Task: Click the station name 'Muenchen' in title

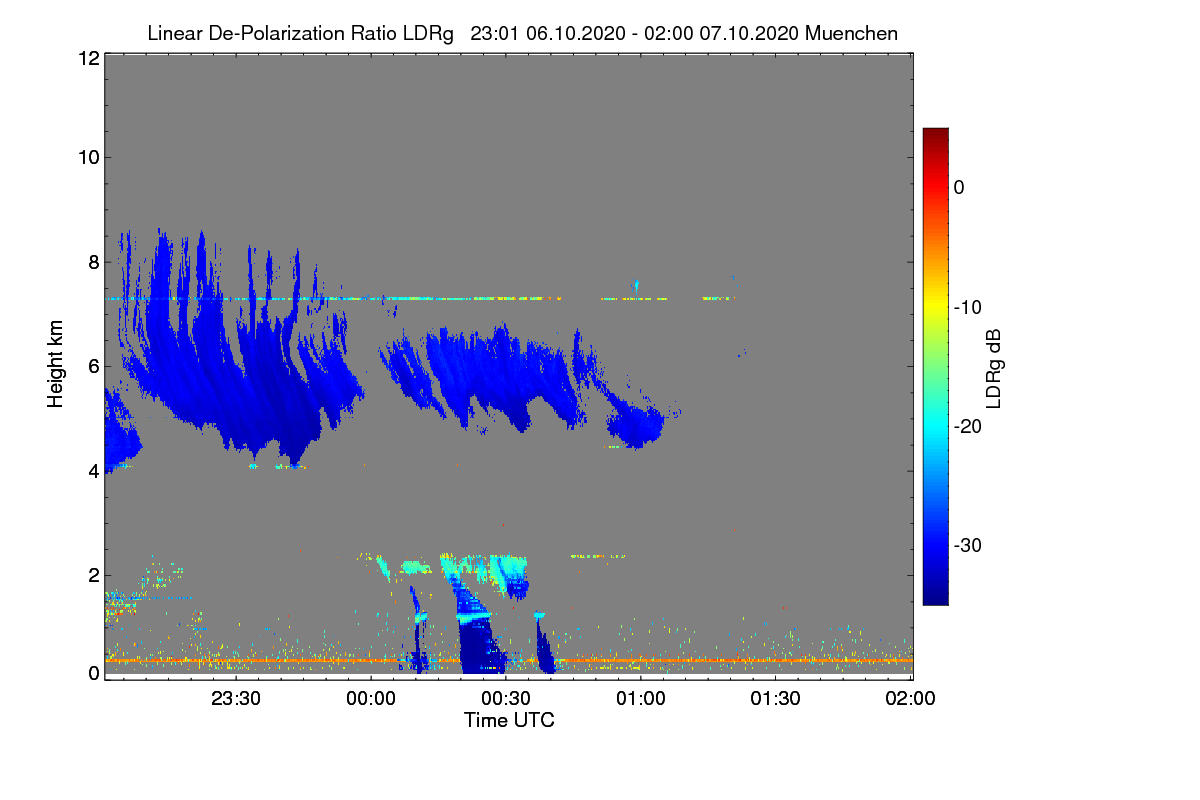Action: click(x=851, y=34)
